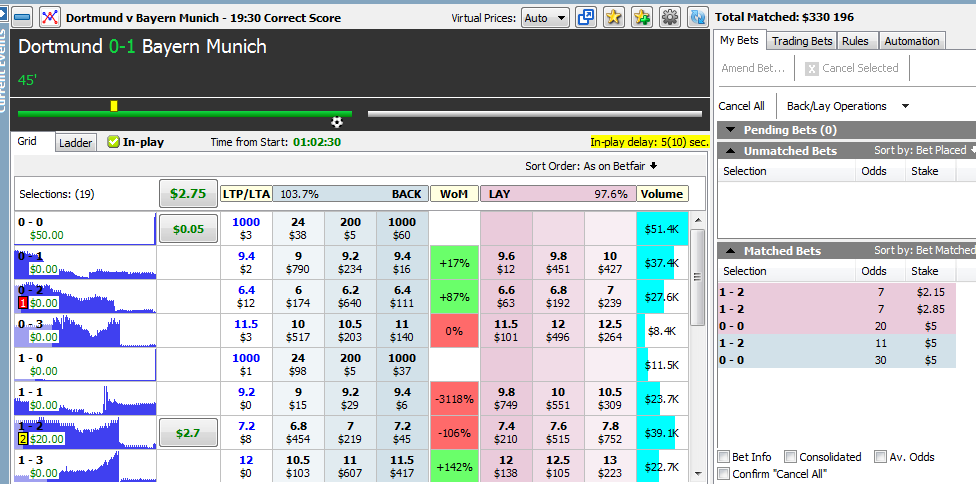976x484 pixels.
Task: Back 0 - 1 at 9.4 for $16
Action: [x=402, y=263]
